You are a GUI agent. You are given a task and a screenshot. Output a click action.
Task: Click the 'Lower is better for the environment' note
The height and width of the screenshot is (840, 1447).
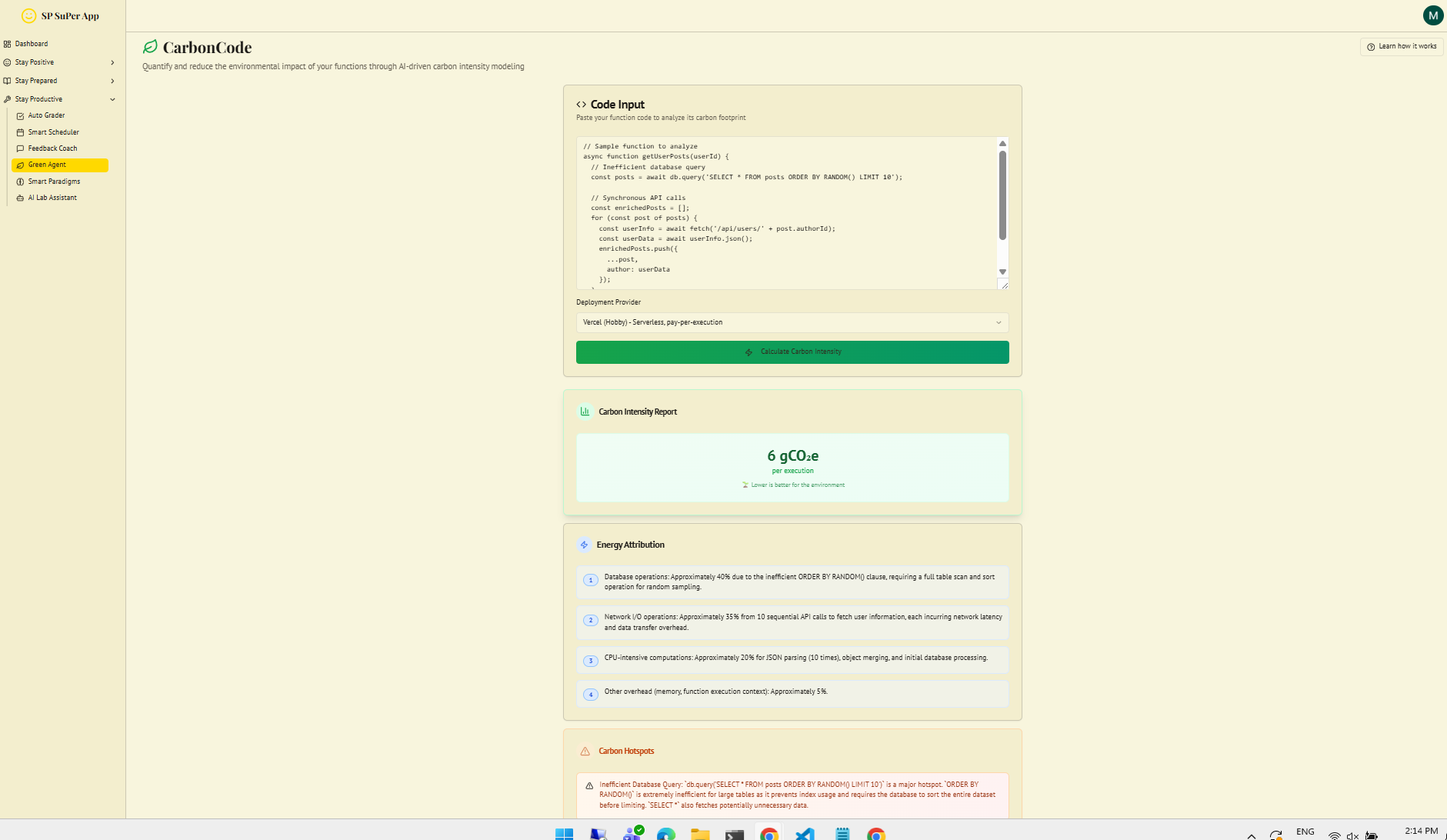click(793, 485)
